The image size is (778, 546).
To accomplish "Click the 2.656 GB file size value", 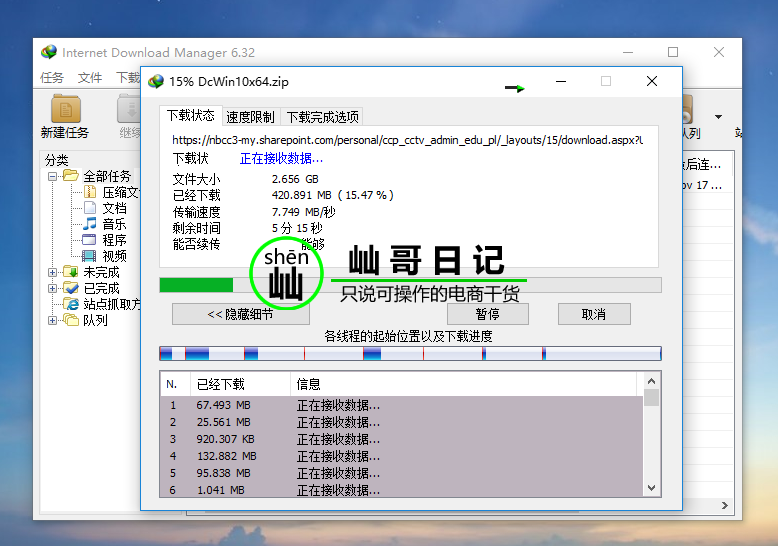I will [x=295, y=179].
